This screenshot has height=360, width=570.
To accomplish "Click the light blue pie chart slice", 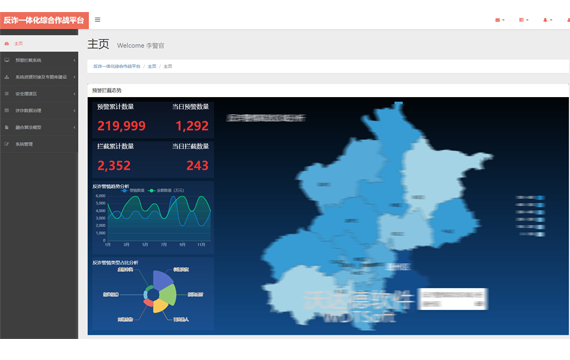I will tap(146, 294).
